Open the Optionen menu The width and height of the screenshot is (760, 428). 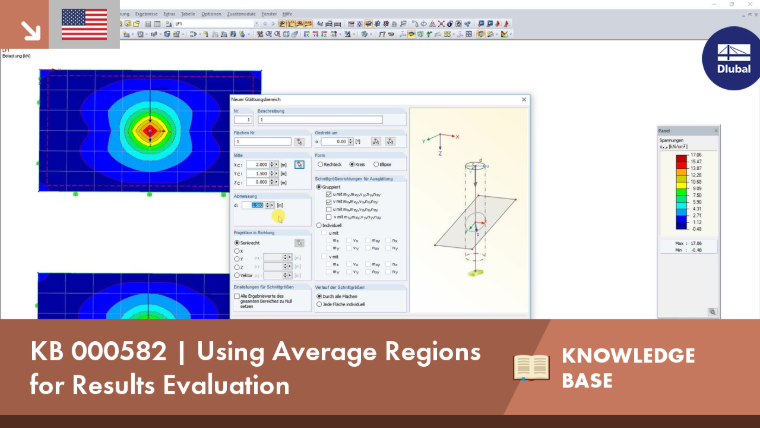211,14
